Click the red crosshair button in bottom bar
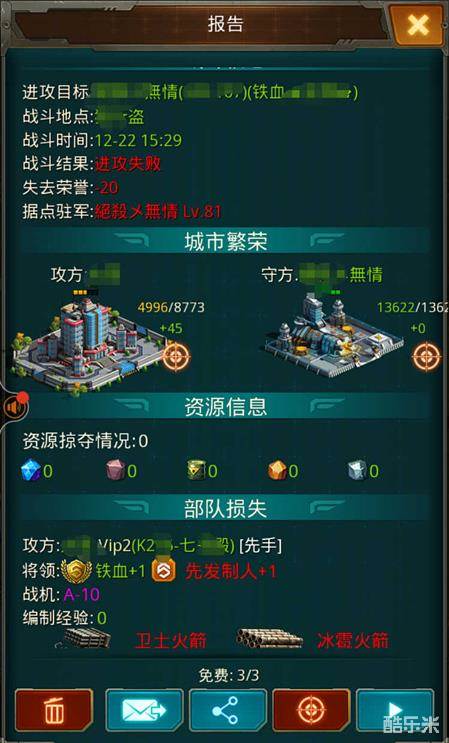This screenshot has height=743, width=449. pyautogui.click(x=311, y=711)
